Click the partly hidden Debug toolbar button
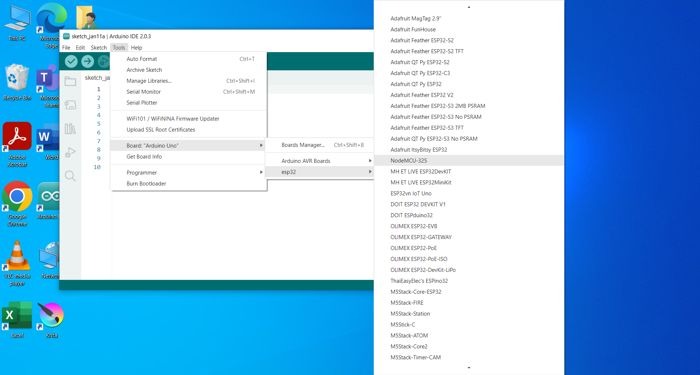 [104, 62]
